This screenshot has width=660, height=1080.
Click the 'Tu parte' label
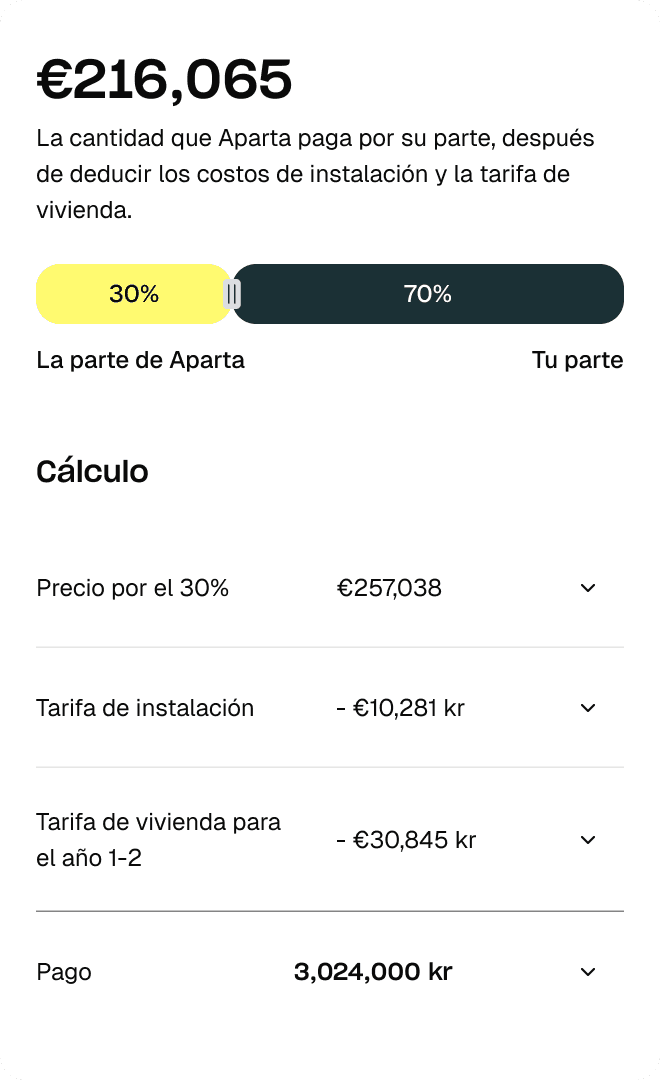[577, 360]
